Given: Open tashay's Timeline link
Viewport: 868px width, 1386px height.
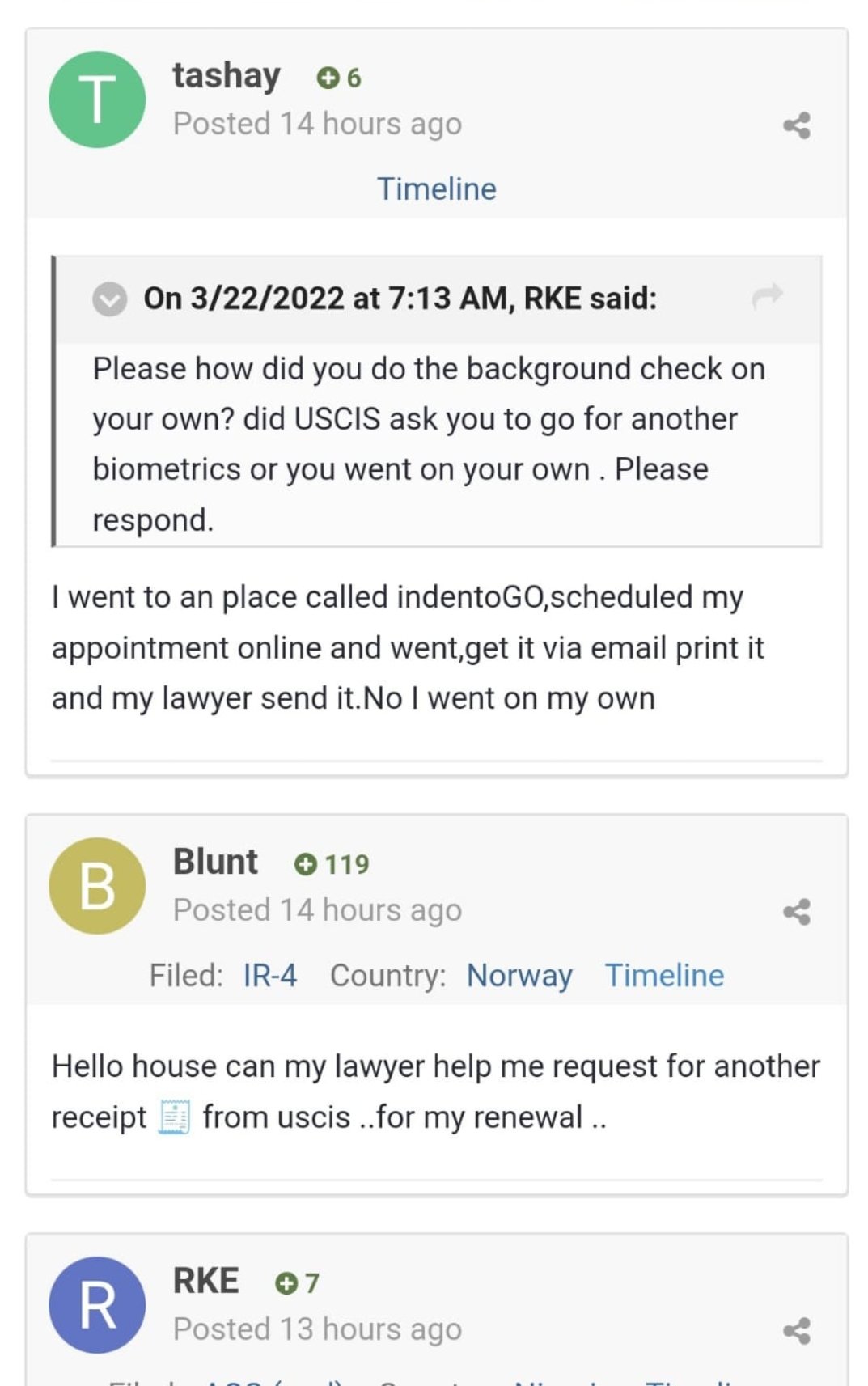Looking at the screenshot, I should pyautogui.click(x=437, y=189).
